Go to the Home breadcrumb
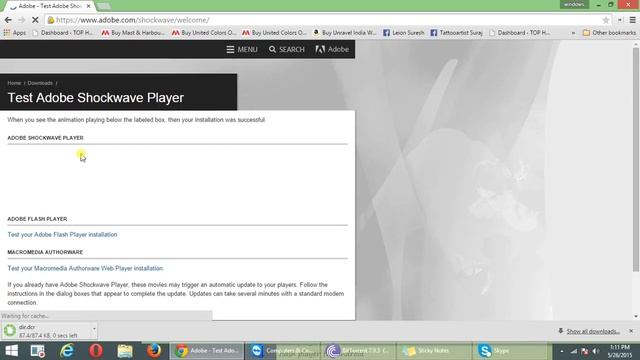 14,83
